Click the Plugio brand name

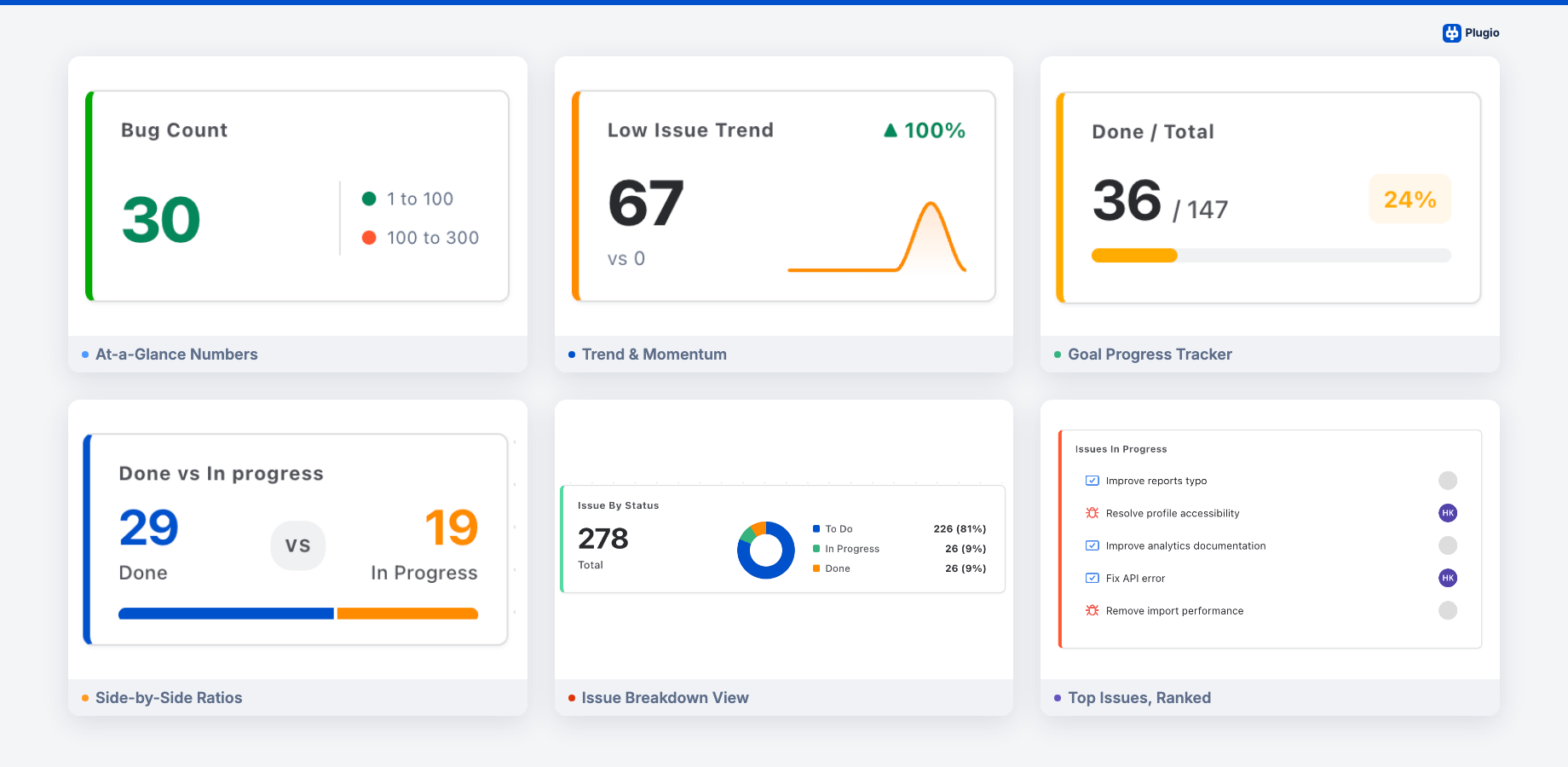coord(1482,33)
